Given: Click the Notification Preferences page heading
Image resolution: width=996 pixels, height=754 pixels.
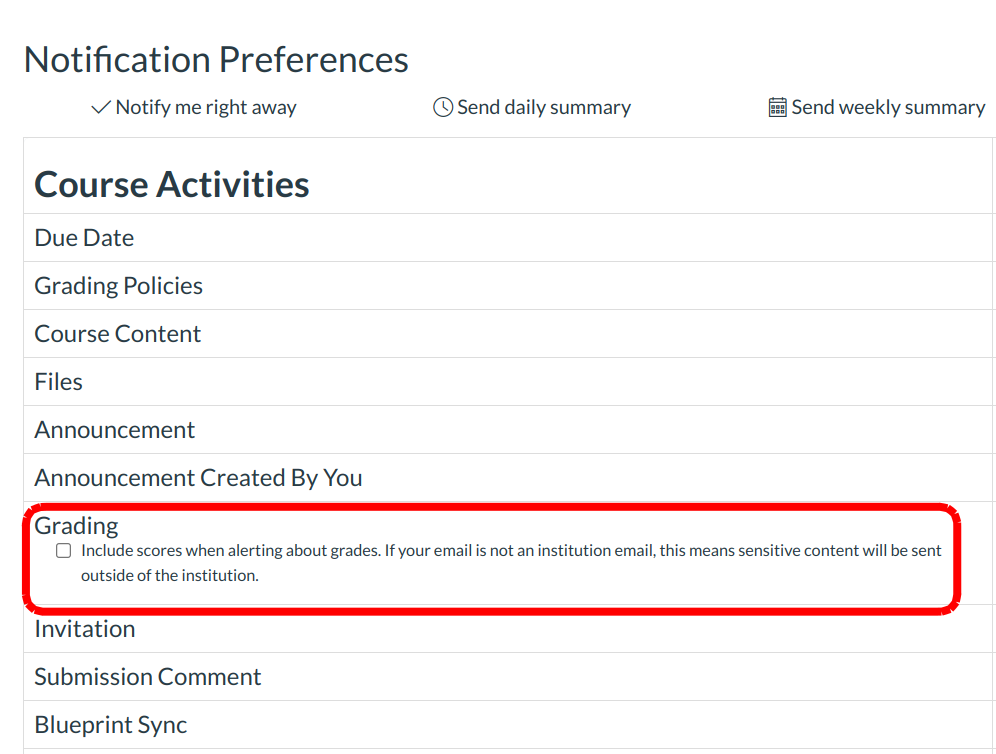Looking at the screenshot, I should tap(216, 60).
